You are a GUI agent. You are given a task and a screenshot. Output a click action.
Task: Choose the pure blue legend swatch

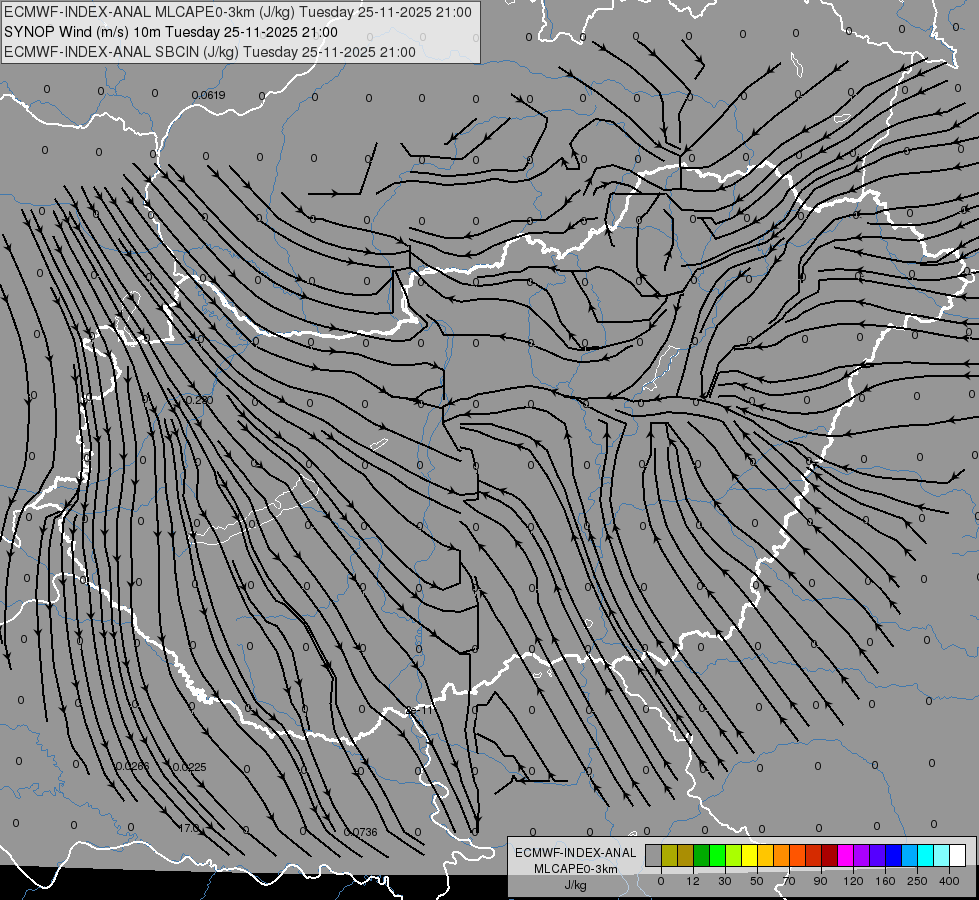[893, 855]
